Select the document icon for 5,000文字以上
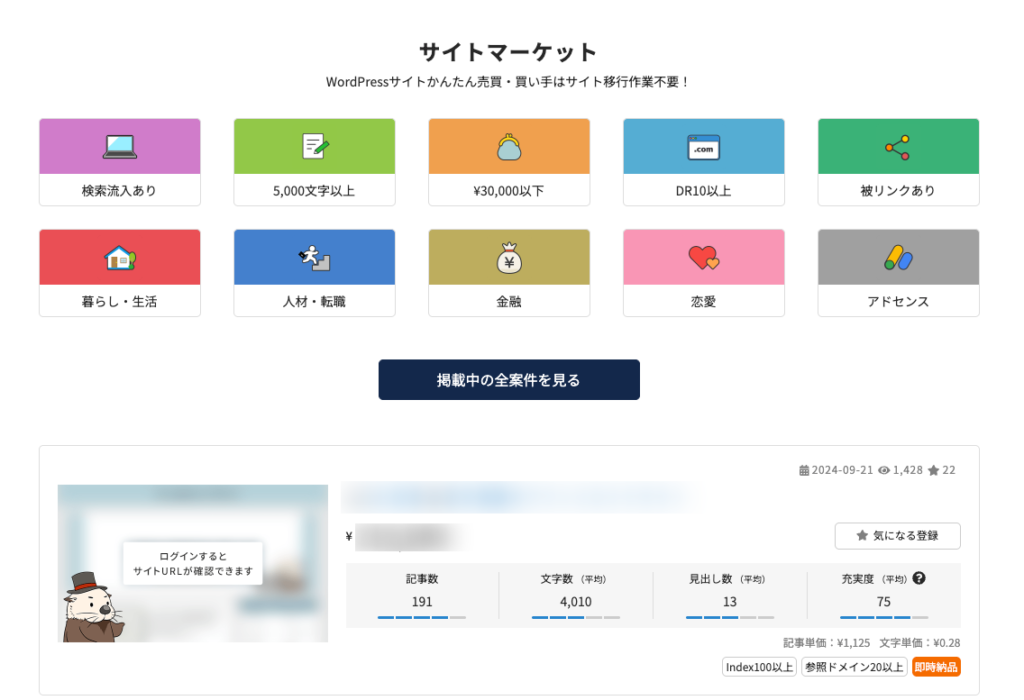 coord(314,147)
